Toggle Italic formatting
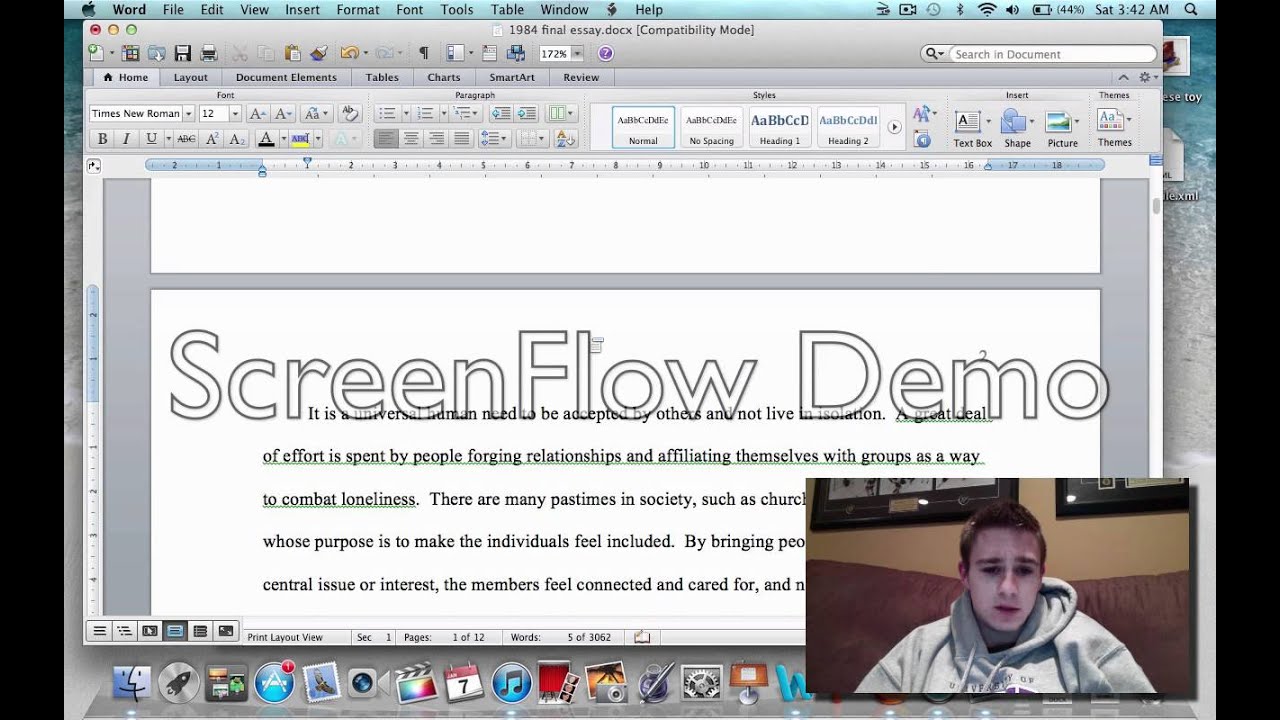Image resolution: width=1280 pixels, height=720 pixels. tap(126, 139)
